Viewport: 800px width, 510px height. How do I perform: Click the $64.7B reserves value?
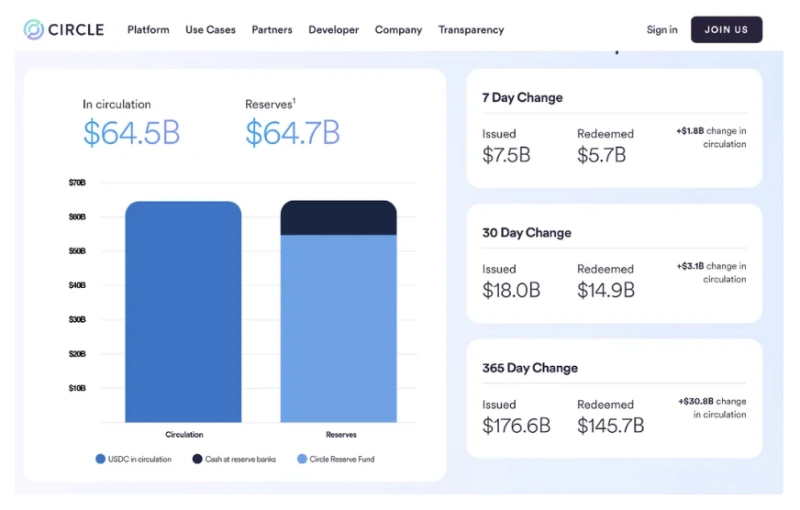coord(293,133)
